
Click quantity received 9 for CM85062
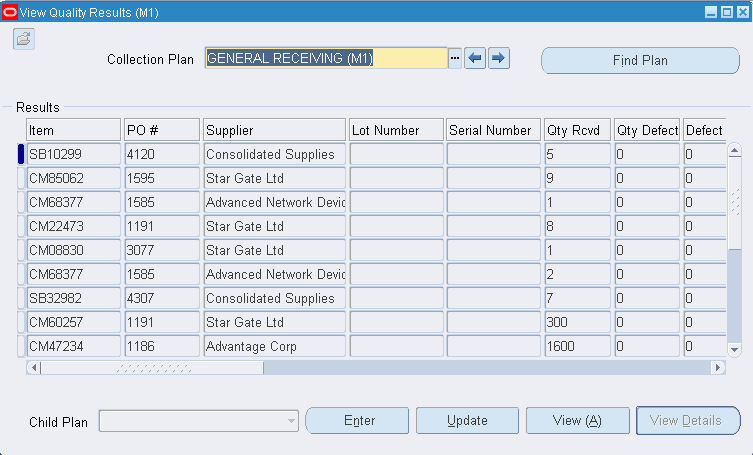[577, 178]
